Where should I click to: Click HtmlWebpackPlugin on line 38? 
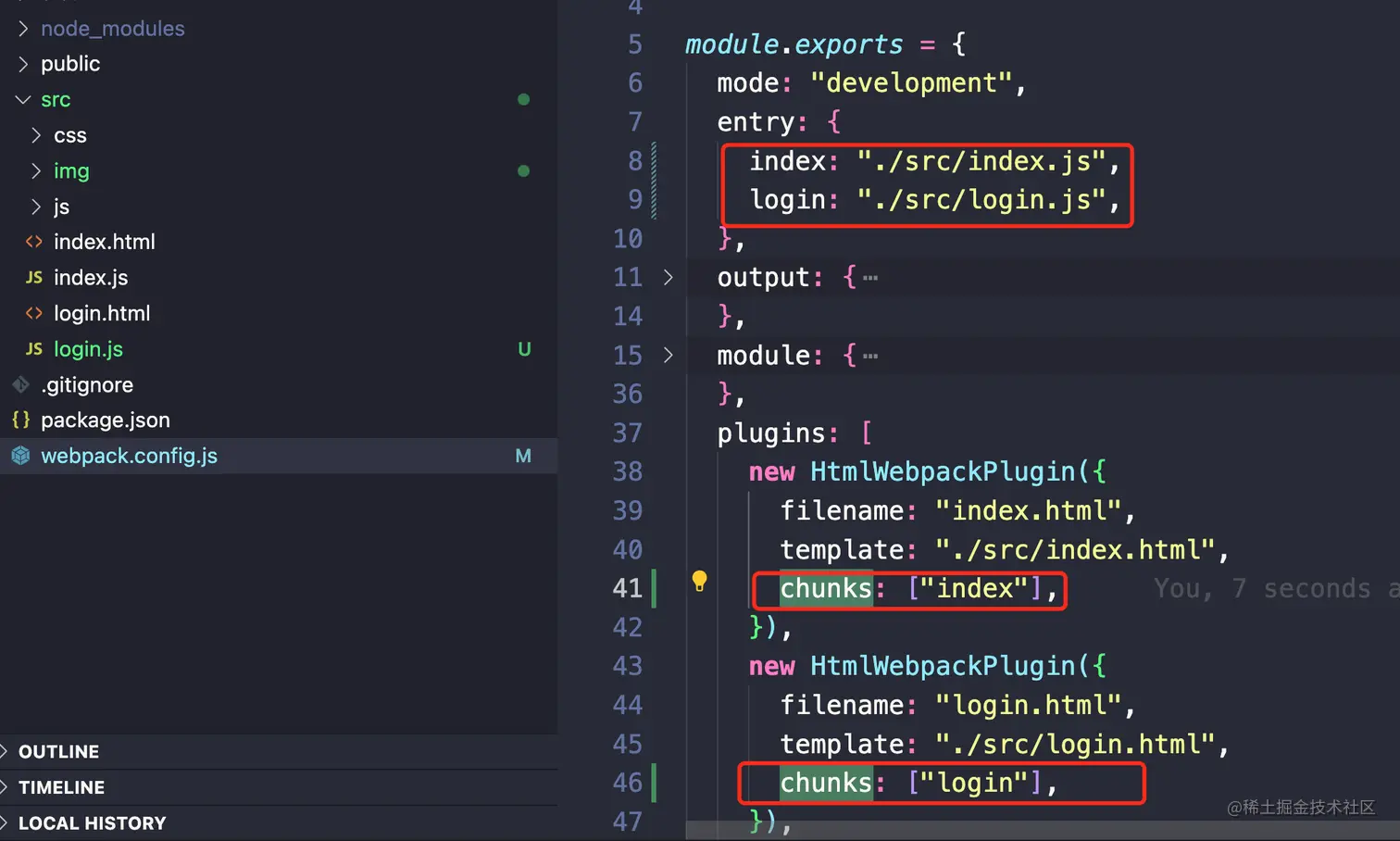click(x=943, y=471)
